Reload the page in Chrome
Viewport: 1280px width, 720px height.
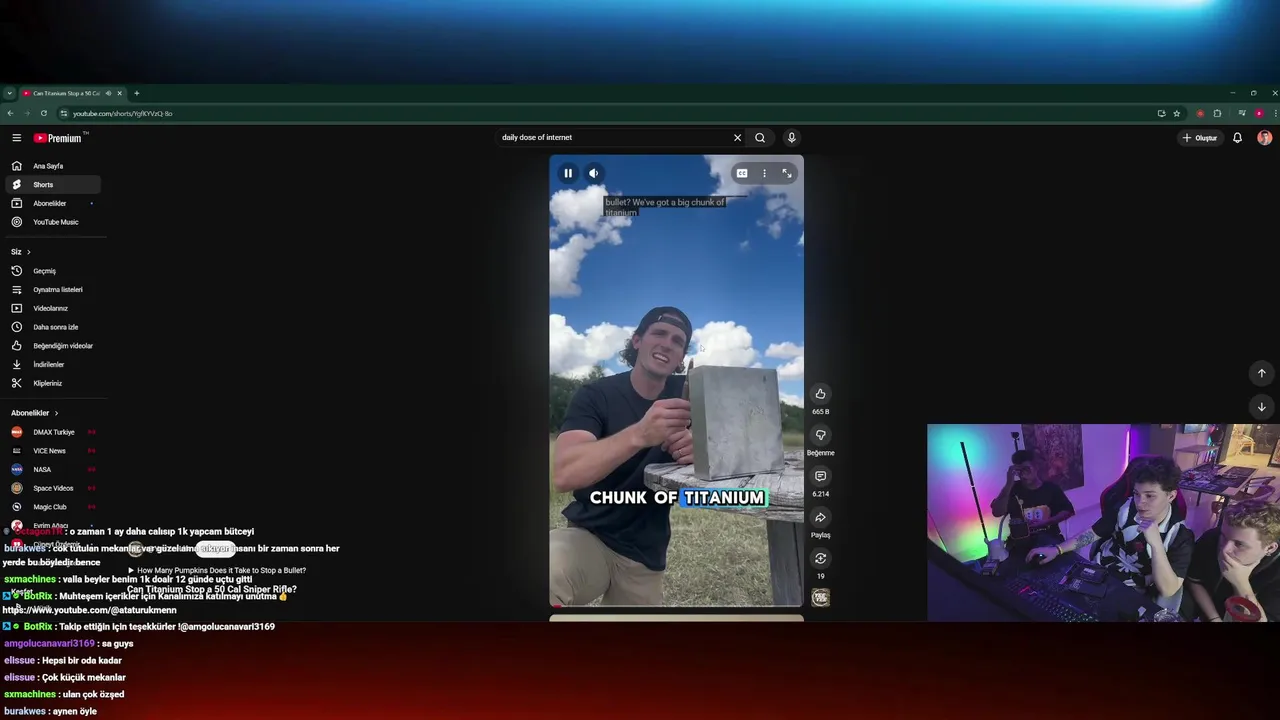point(43,113)
